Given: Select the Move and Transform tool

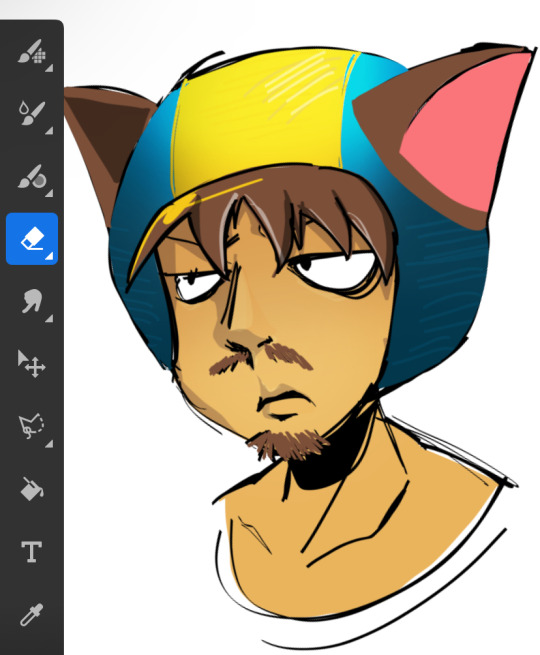Looking at the screenshot, I should [x=32, y=364].
